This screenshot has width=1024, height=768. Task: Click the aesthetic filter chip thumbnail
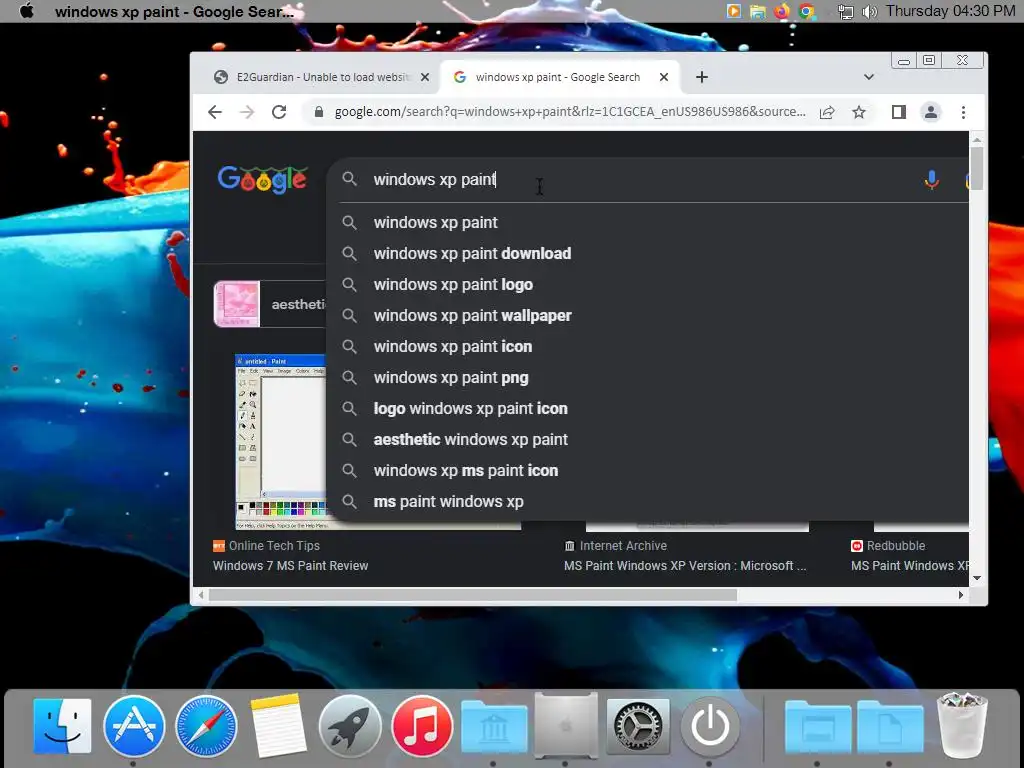[x=237, y=304]
